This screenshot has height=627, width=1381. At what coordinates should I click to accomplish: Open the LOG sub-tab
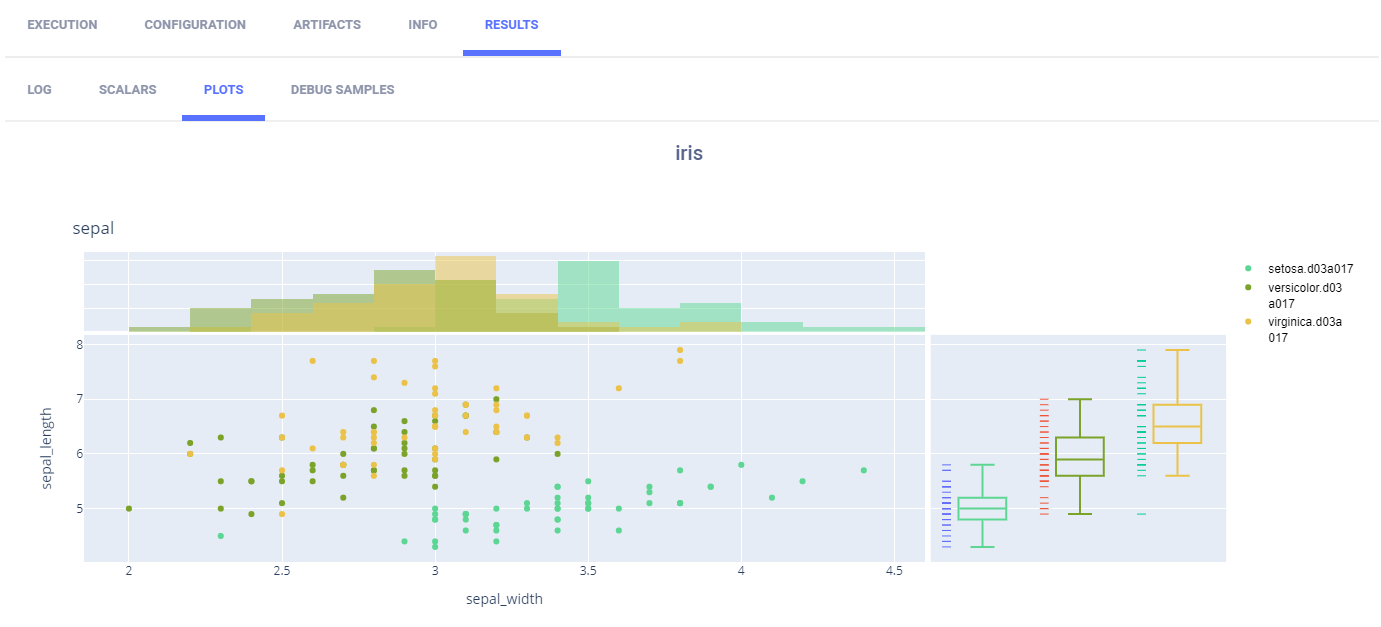(39, 90)
